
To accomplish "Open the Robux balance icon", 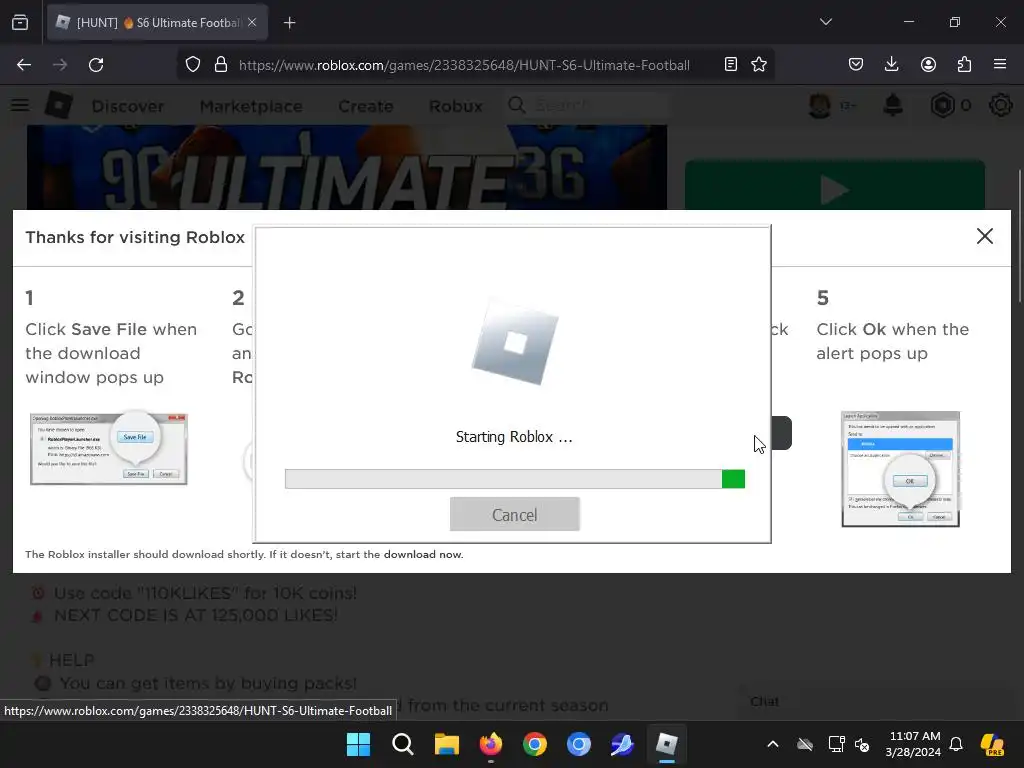I will [942, 105].
